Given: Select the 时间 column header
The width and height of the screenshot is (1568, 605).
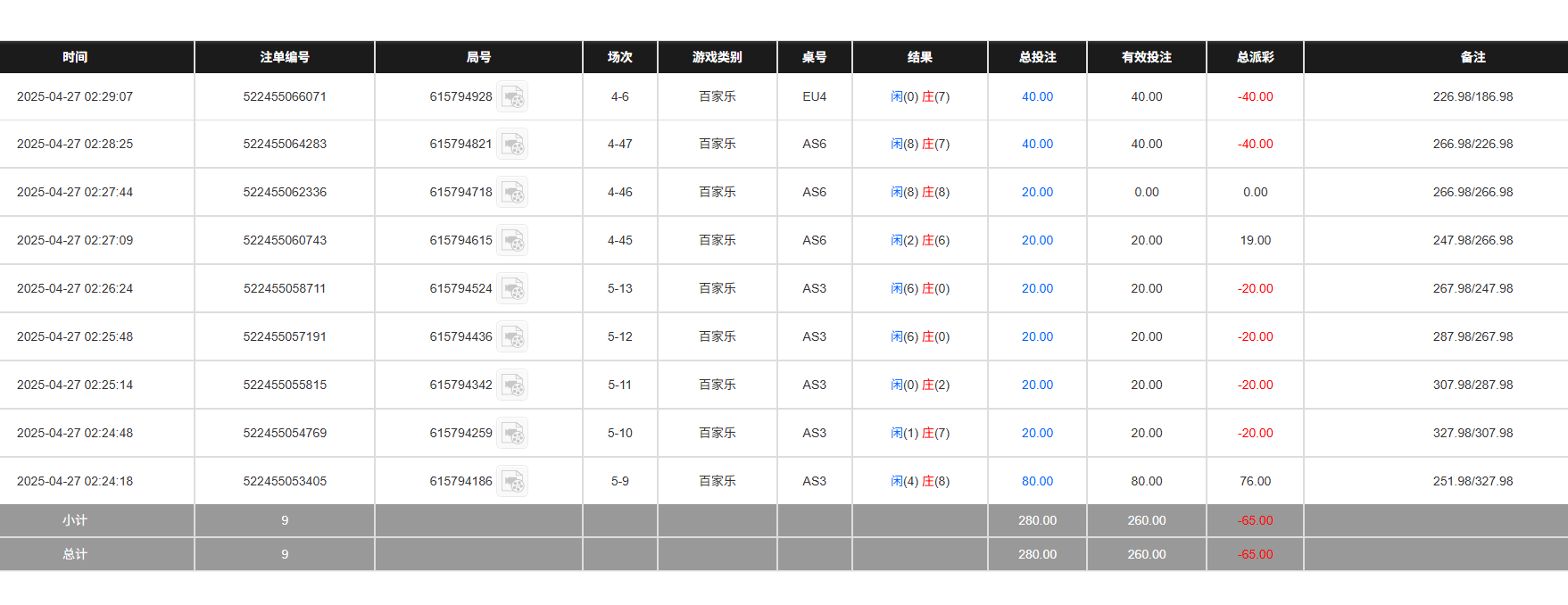Looking at the screenshot, I should (76, 56).
